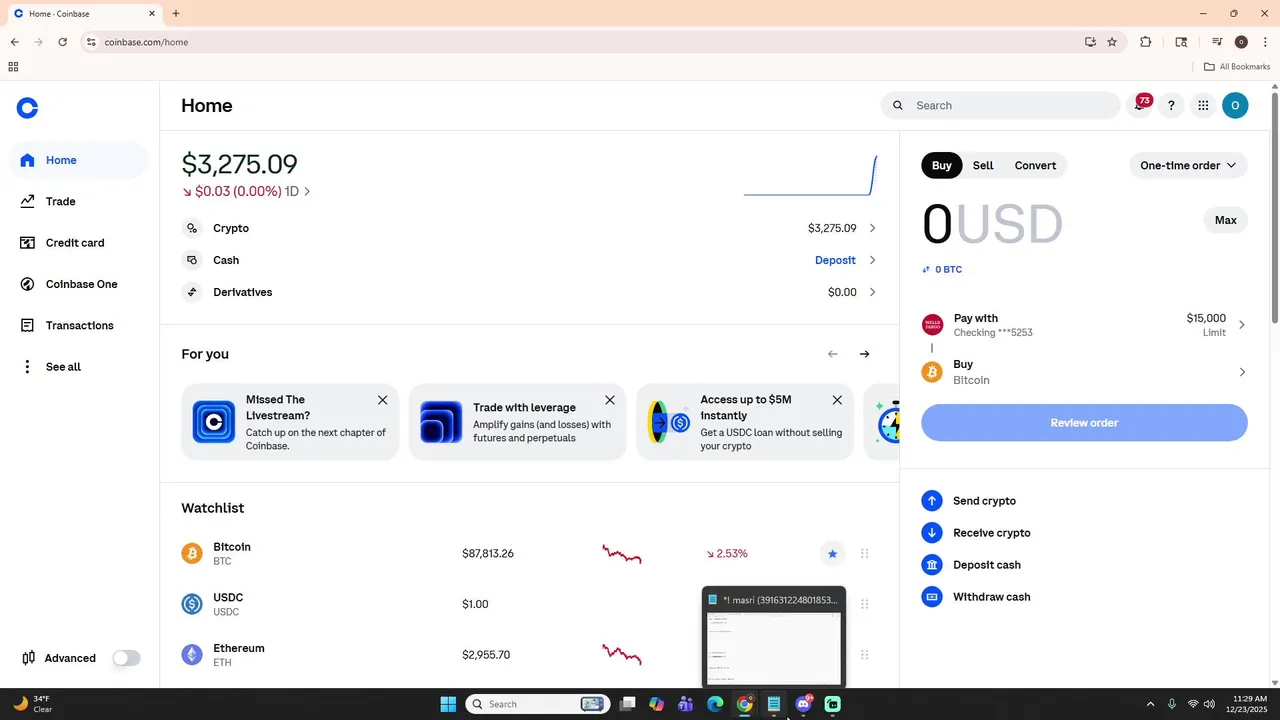Click the BTC conversion swap icon
Viewport: 1280px width, 720px height.
[x=926, y=270]
